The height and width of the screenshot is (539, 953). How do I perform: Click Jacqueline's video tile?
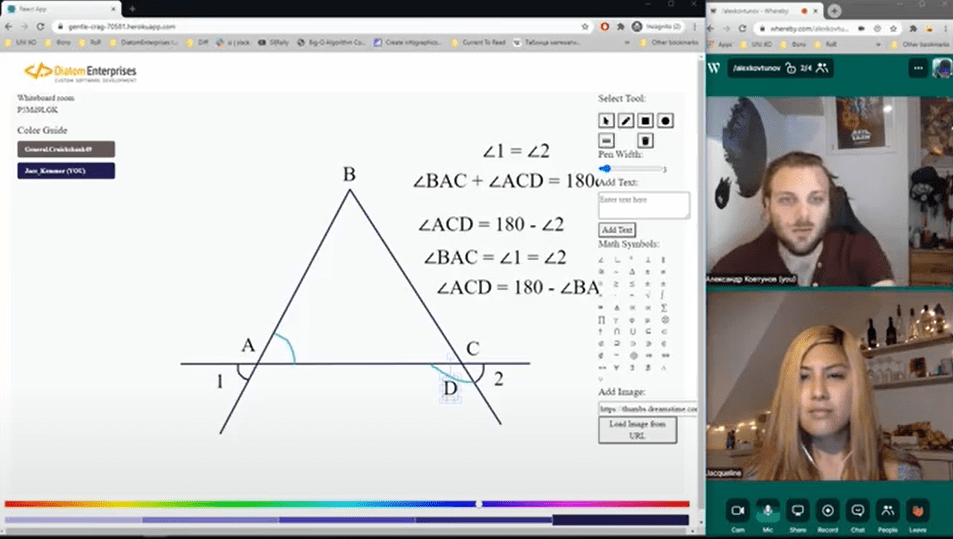click(x=829, y=386)
